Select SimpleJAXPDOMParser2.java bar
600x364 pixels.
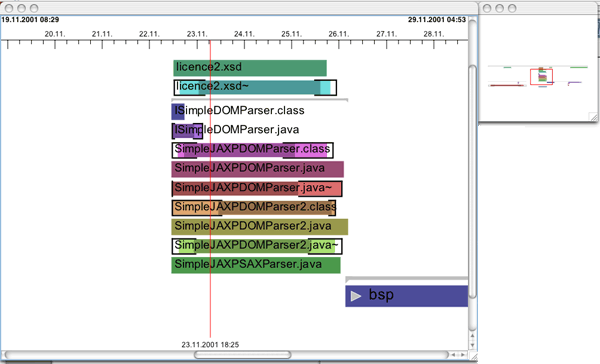pyautogui.click(x=259, y=227)
